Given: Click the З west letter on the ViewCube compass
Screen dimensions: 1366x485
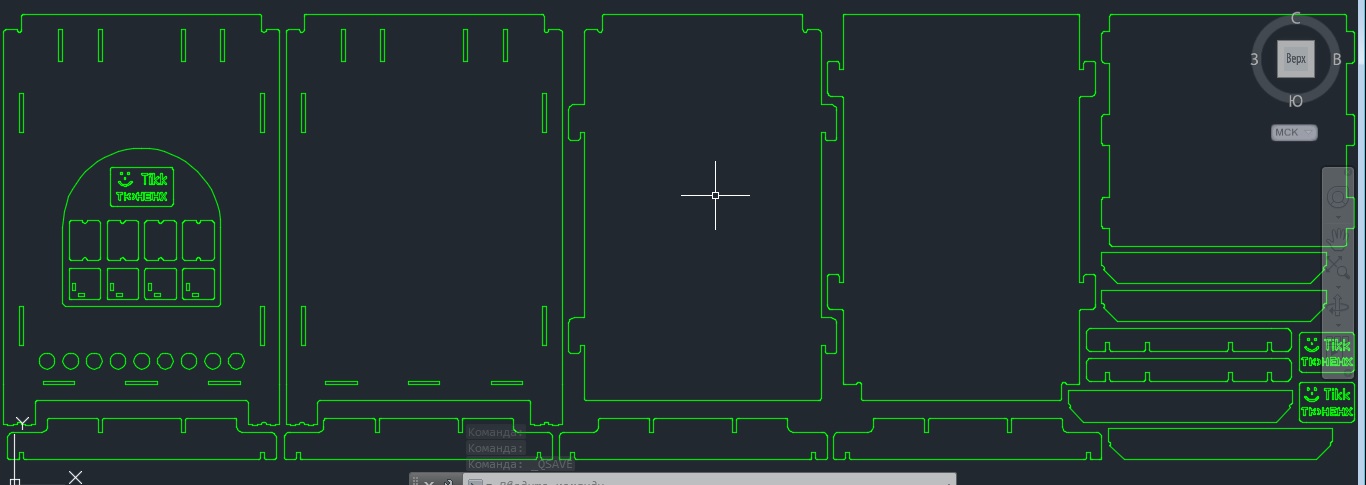Looking at the screenshot, I should click(1254, 59).
